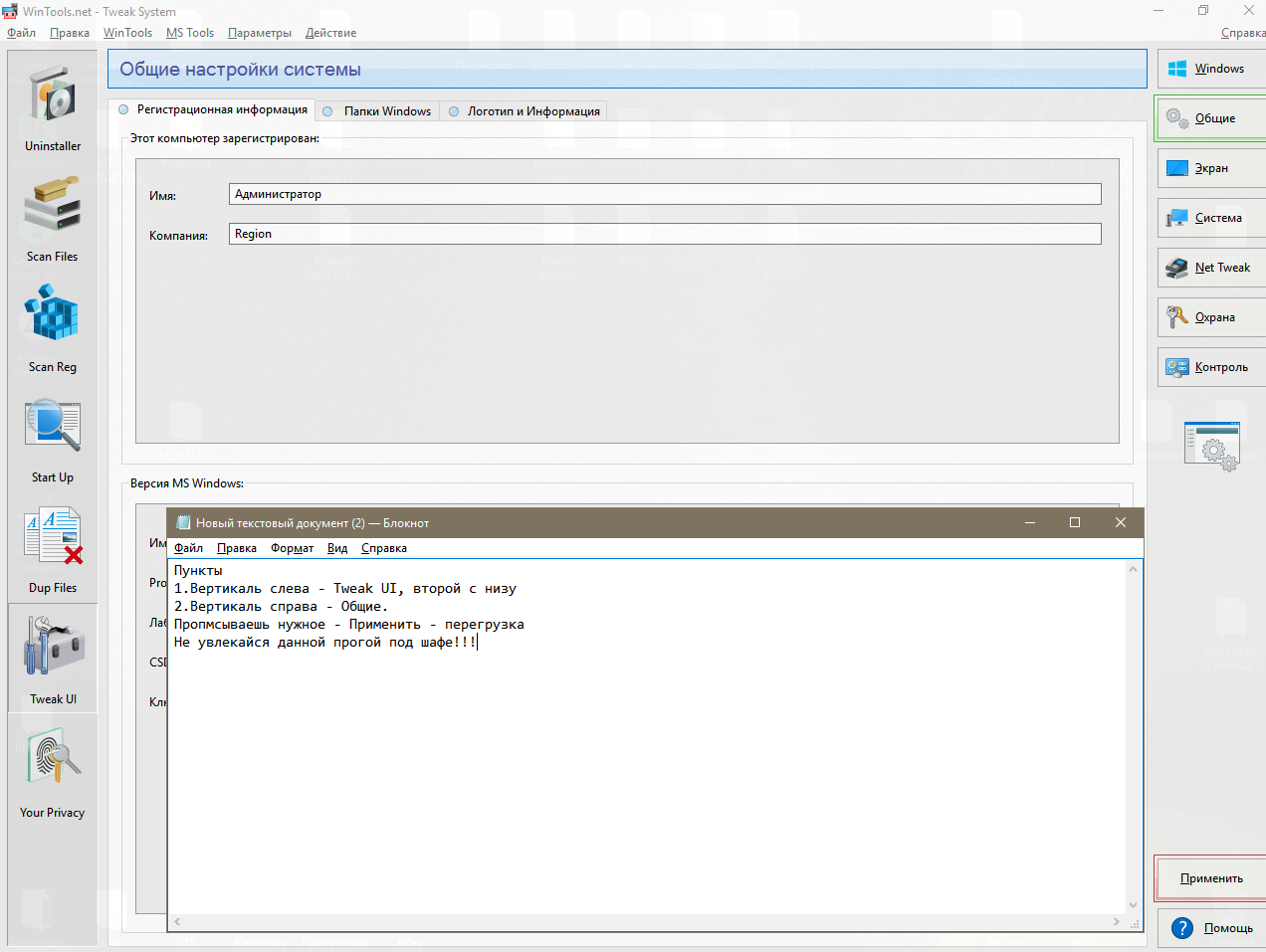Open the Windows section in right panel
The image size is (1266, 952).
(x=1211, y=69)
